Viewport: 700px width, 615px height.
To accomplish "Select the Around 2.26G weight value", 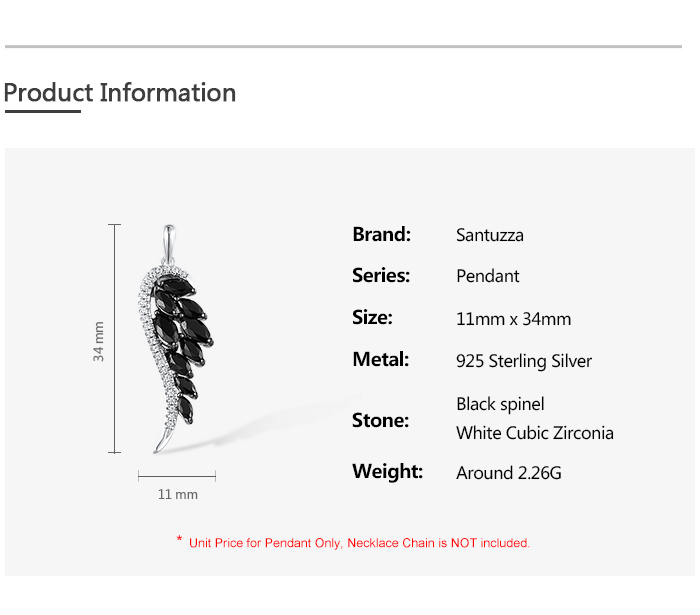I will 508,473.
